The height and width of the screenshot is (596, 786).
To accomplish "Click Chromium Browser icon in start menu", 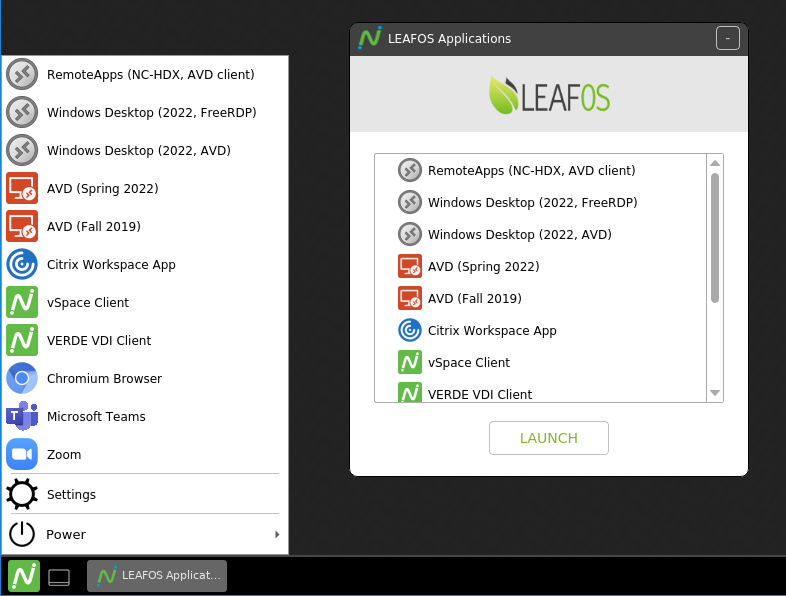I will pyautogui.click(x=22, y=378).
